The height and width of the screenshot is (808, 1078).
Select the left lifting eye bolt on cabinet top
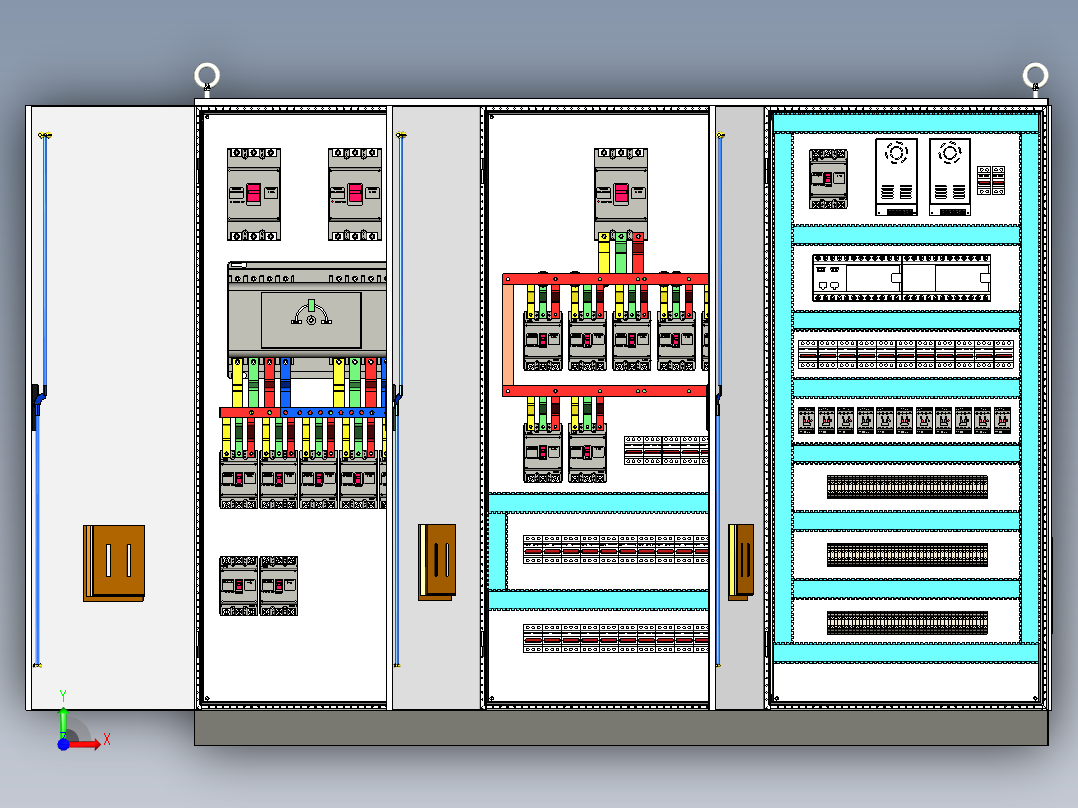[207, 77]
